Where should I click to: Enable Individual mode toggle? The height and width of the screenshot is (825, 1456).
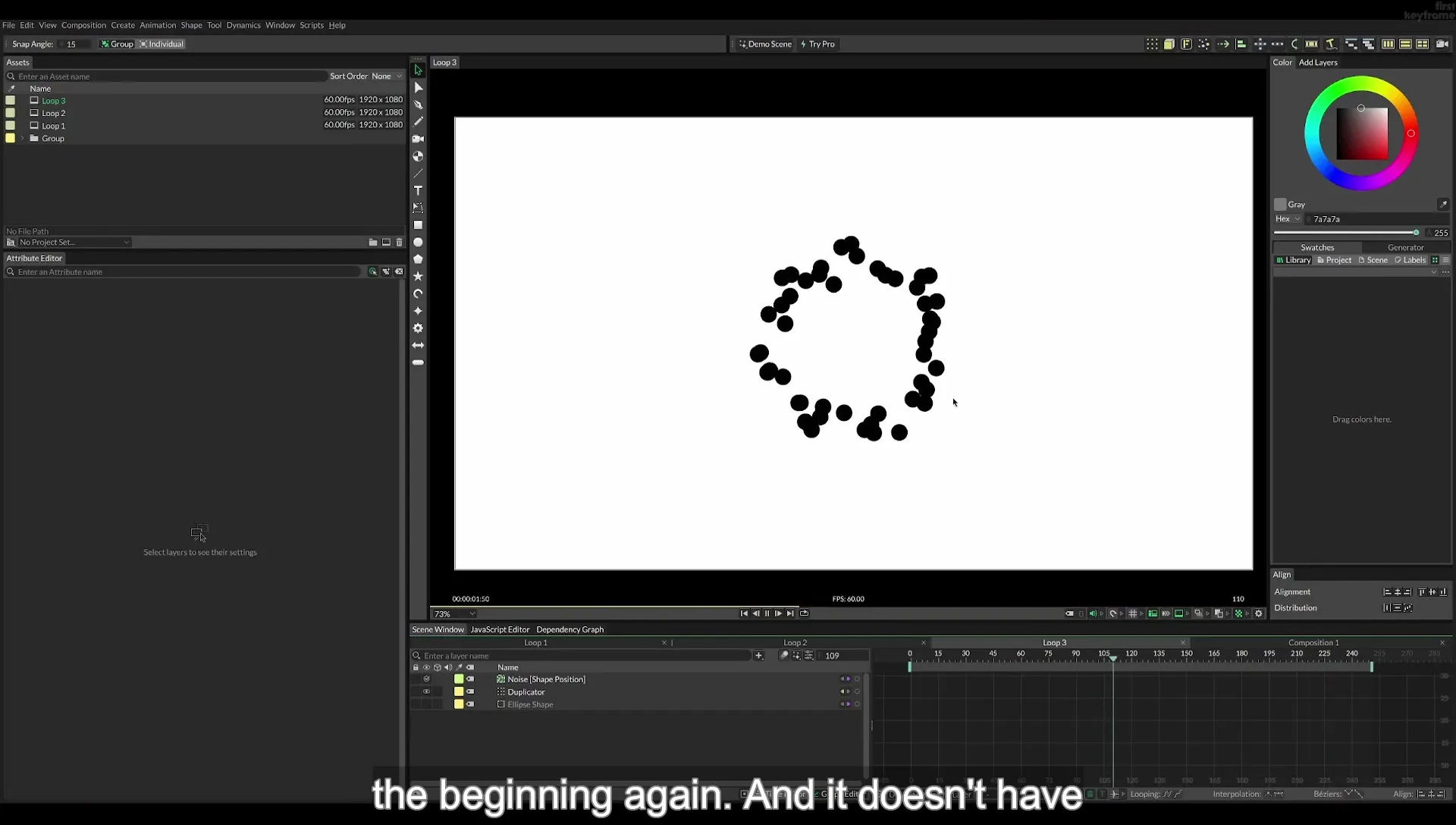[162, 44]
